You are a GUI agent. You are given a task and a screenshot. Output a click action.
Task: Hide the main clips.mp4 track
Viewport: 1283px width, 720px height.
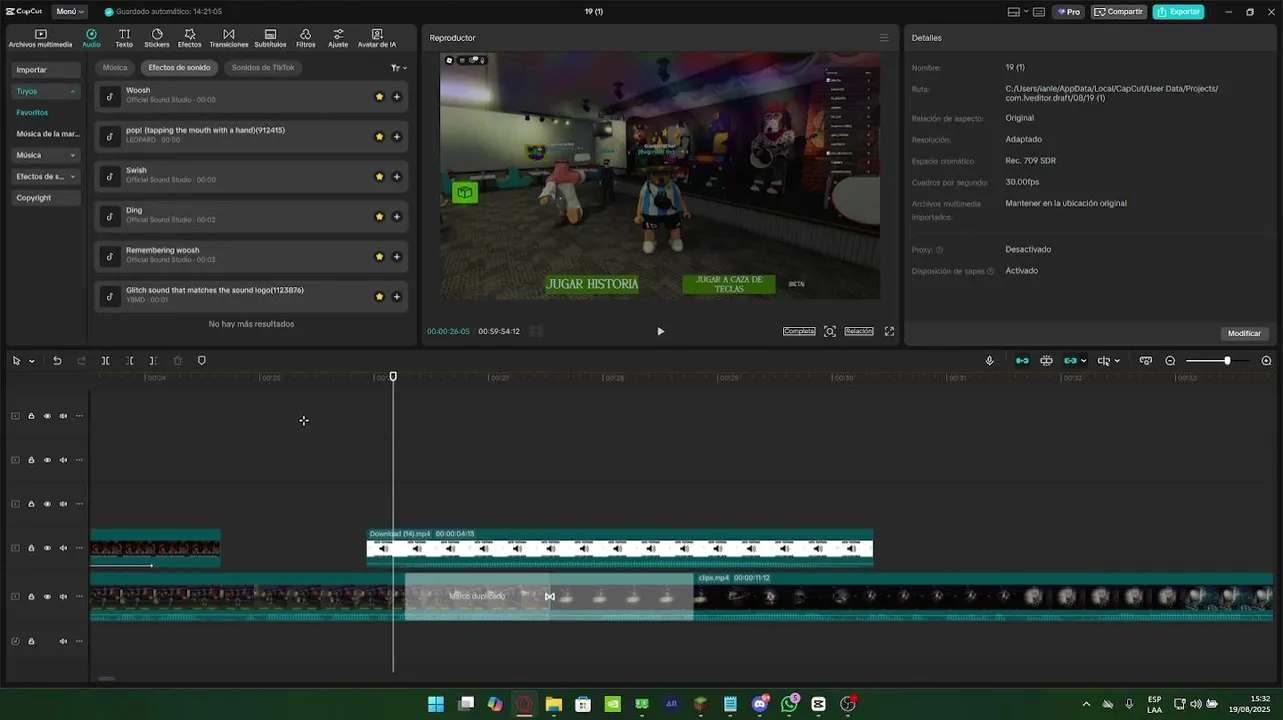coord(47,597)
